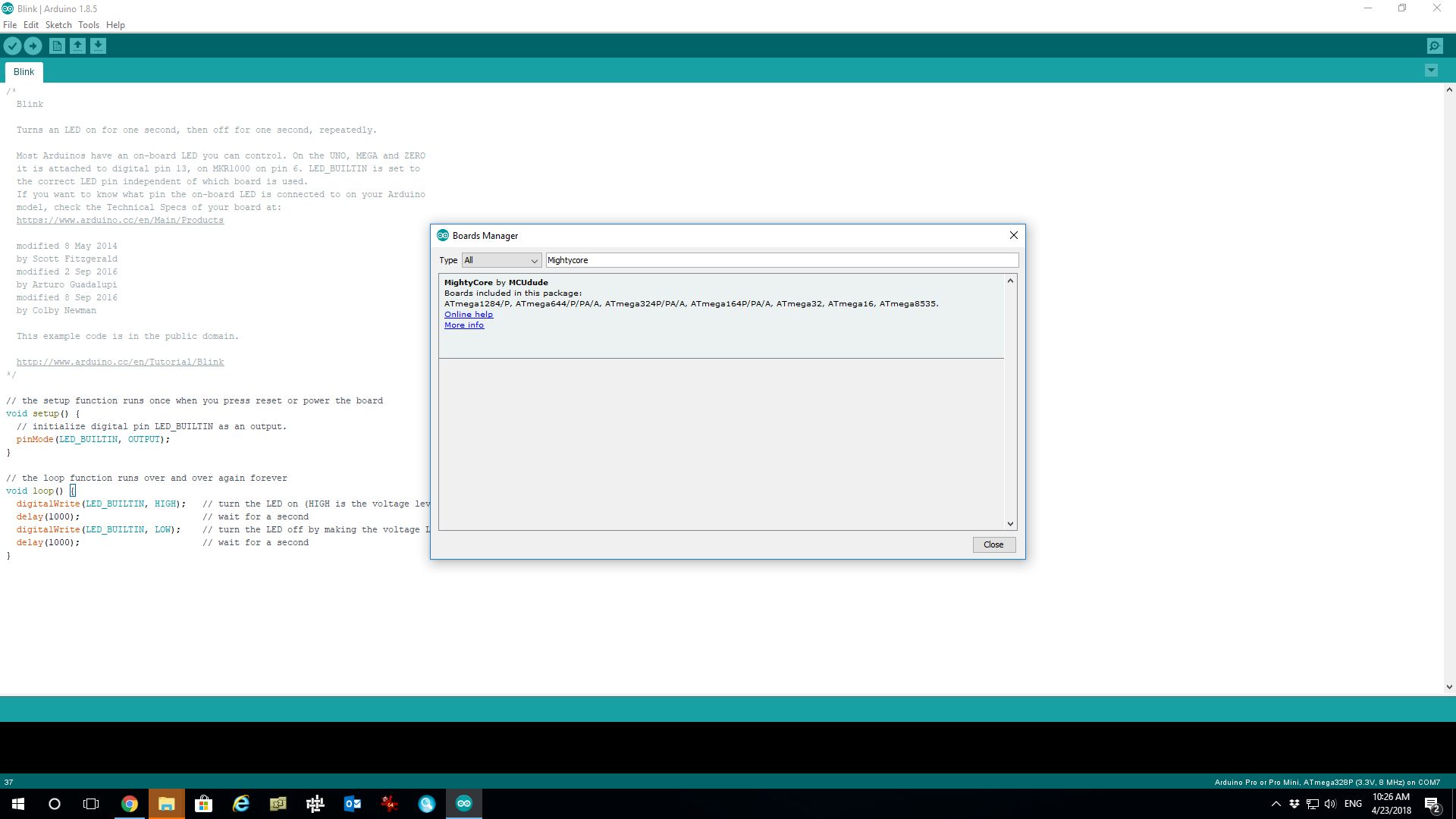The image size is (1456, 819).
Task: Show hidden system tray icons
Action: point(1276,804)
